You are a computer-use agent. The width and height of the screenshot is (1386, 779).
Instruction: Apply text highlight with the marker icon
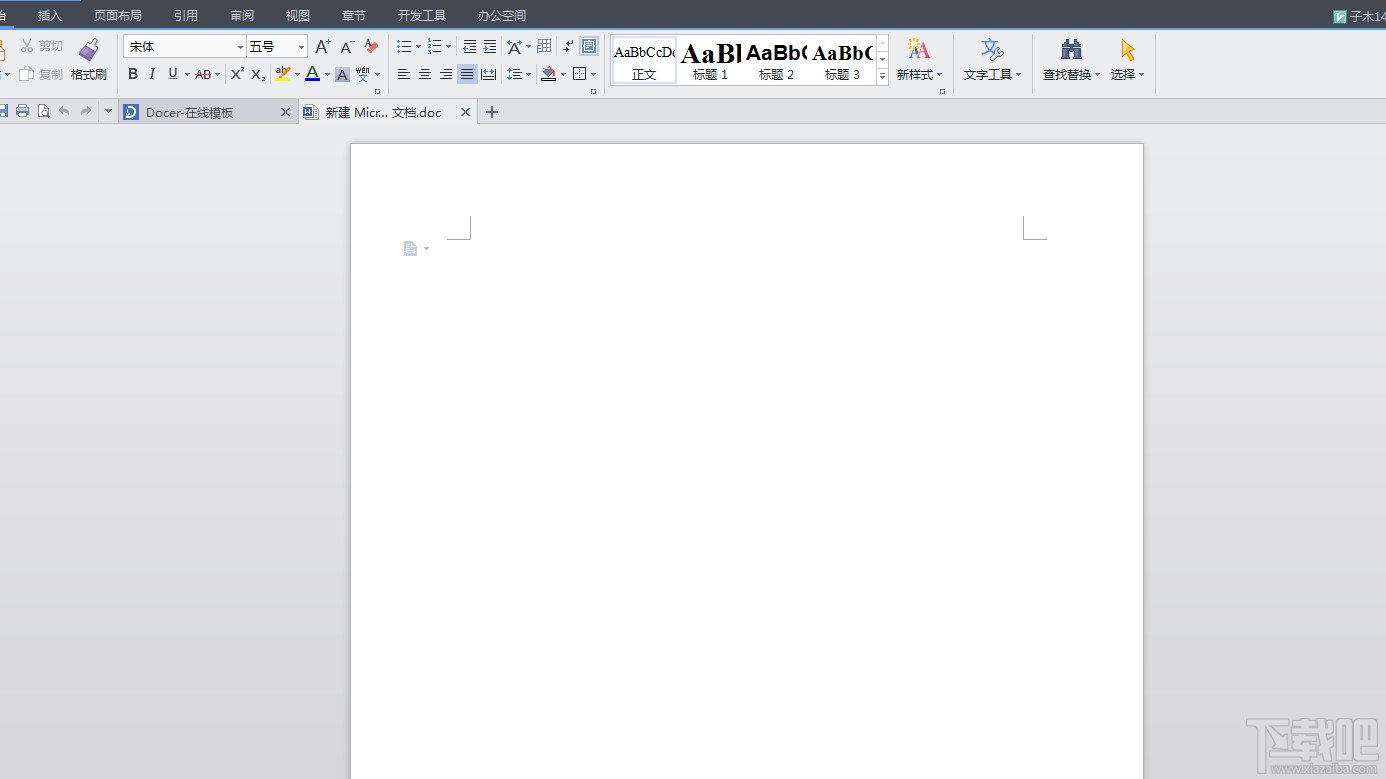[283, 74]
